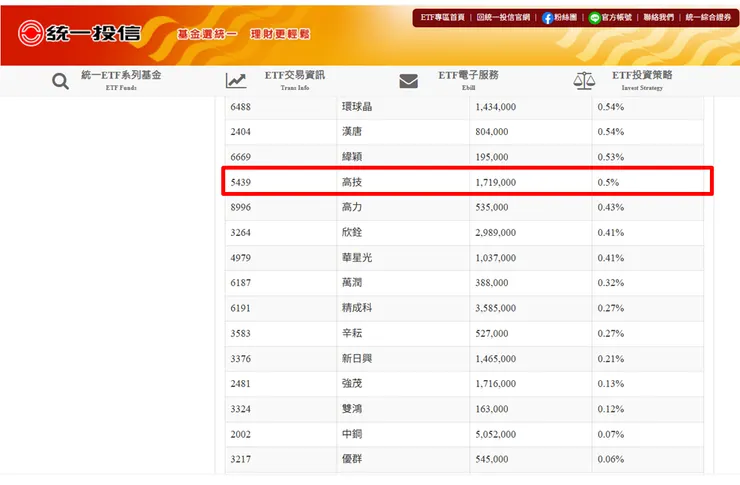Click the 統一投信 logo
The width and height of the screenshot is (740, 485).
(x=79, y=33)
